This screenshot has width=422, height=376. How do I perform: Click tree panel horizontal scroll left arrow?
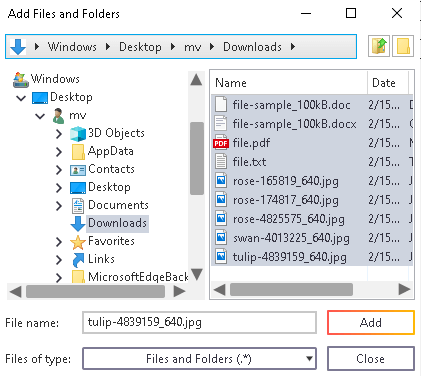point(15,292)
